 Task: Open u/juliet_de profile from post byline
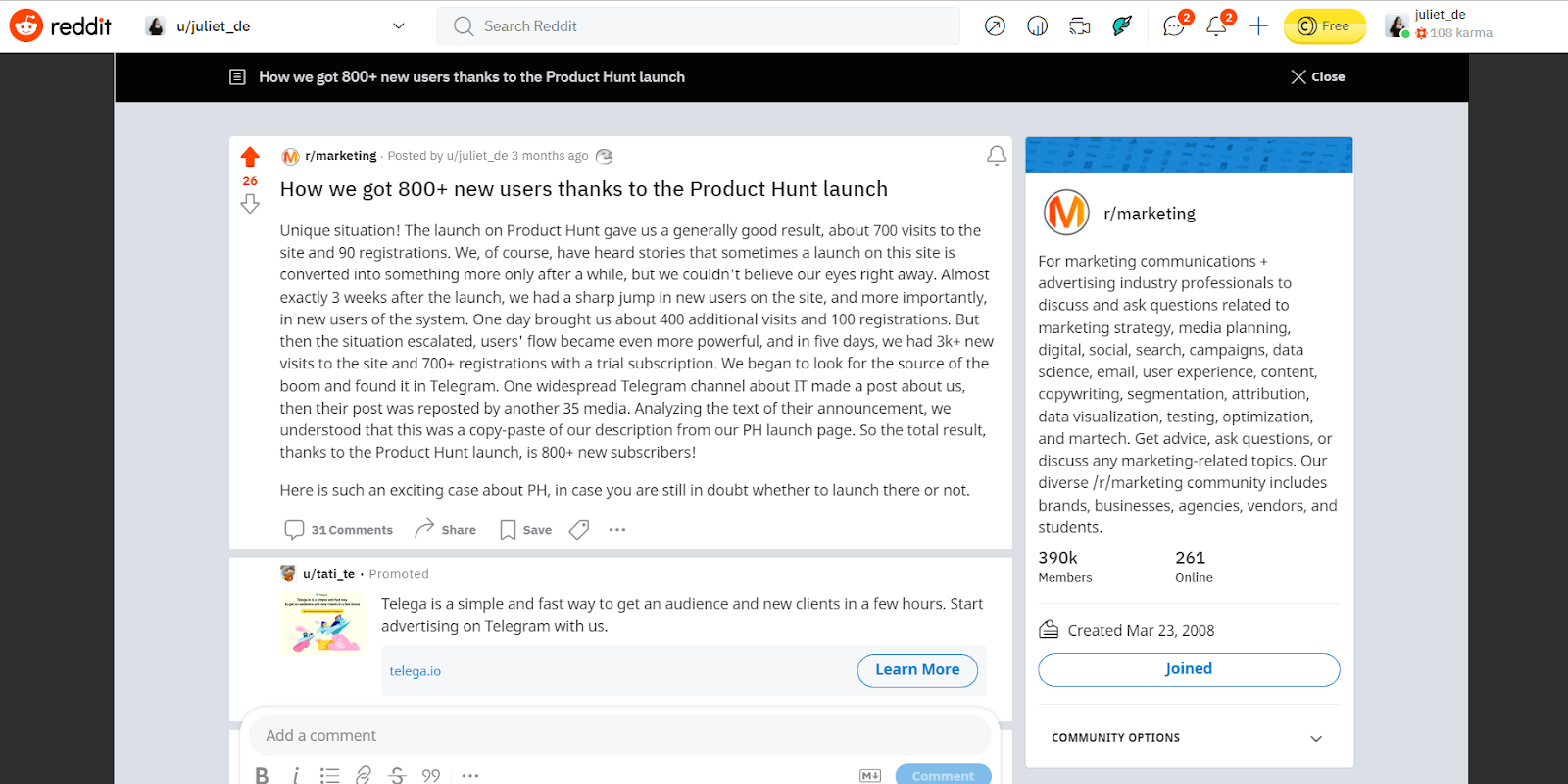477,156
